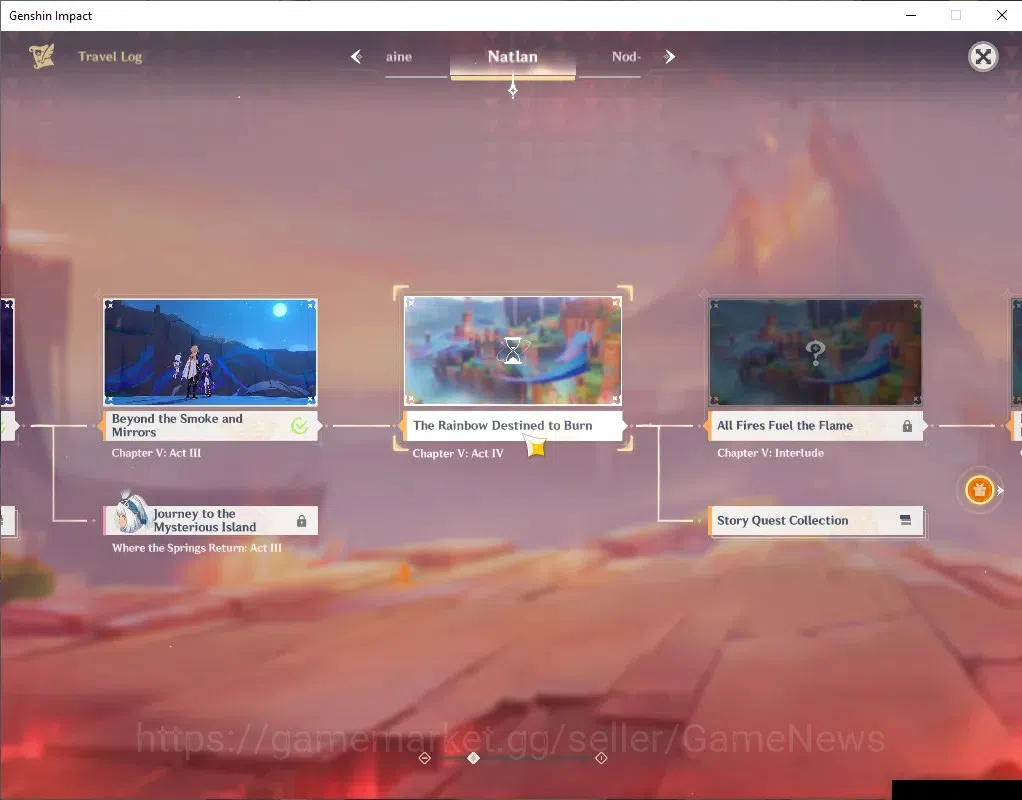The image size is (1022, 800).
Task: Click the Chapter V: Act IV label
Action: (x=458, y=453)
